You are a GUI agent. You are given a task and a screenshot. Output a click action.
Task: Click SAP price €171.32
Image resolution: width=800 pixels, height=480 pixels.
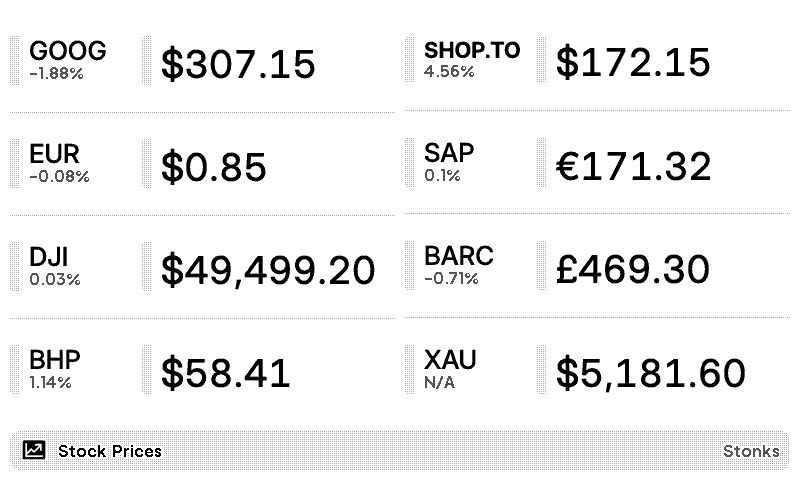pyautogui.click(x=633, y=166)
